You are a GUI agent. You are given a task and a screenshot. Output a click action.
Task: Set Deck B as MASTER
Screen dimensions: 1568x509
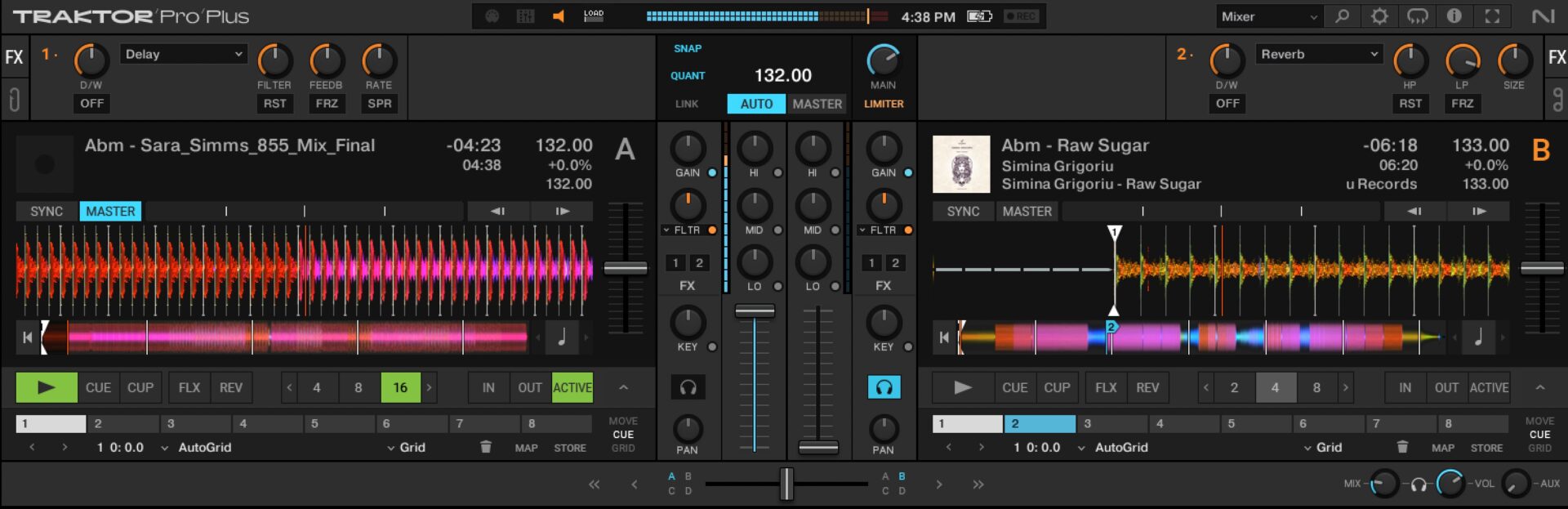pos(1027,211)
